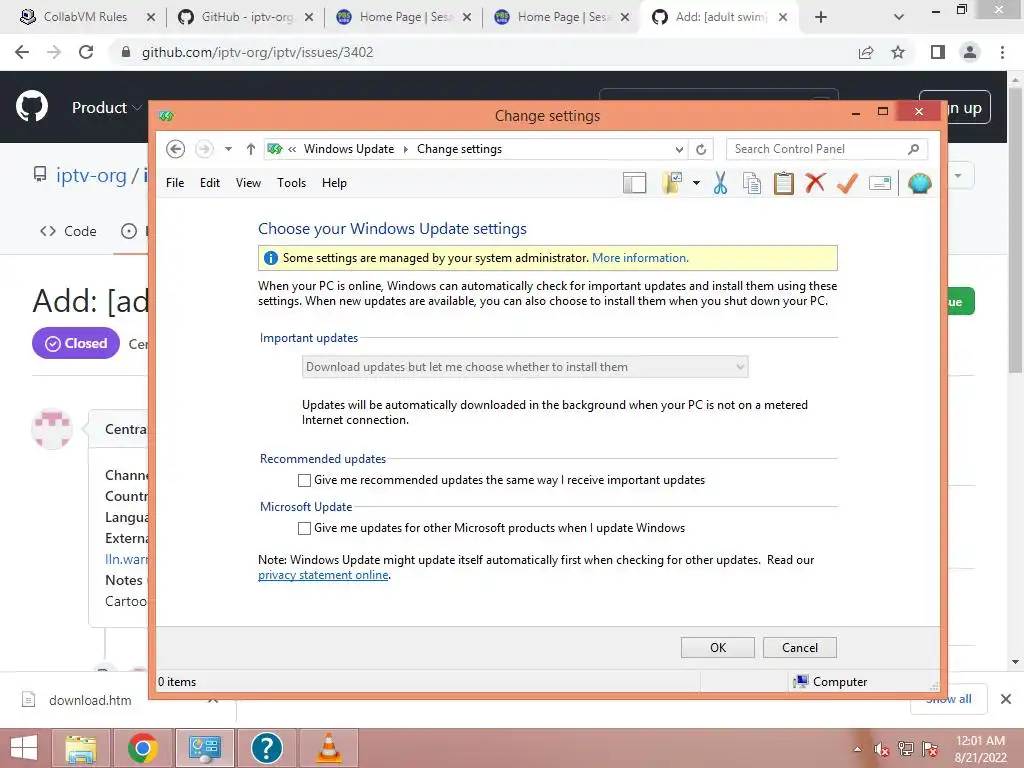Screen dimensions: 1024x768
Task: Open the Edit menu
Action: point(210,183)
